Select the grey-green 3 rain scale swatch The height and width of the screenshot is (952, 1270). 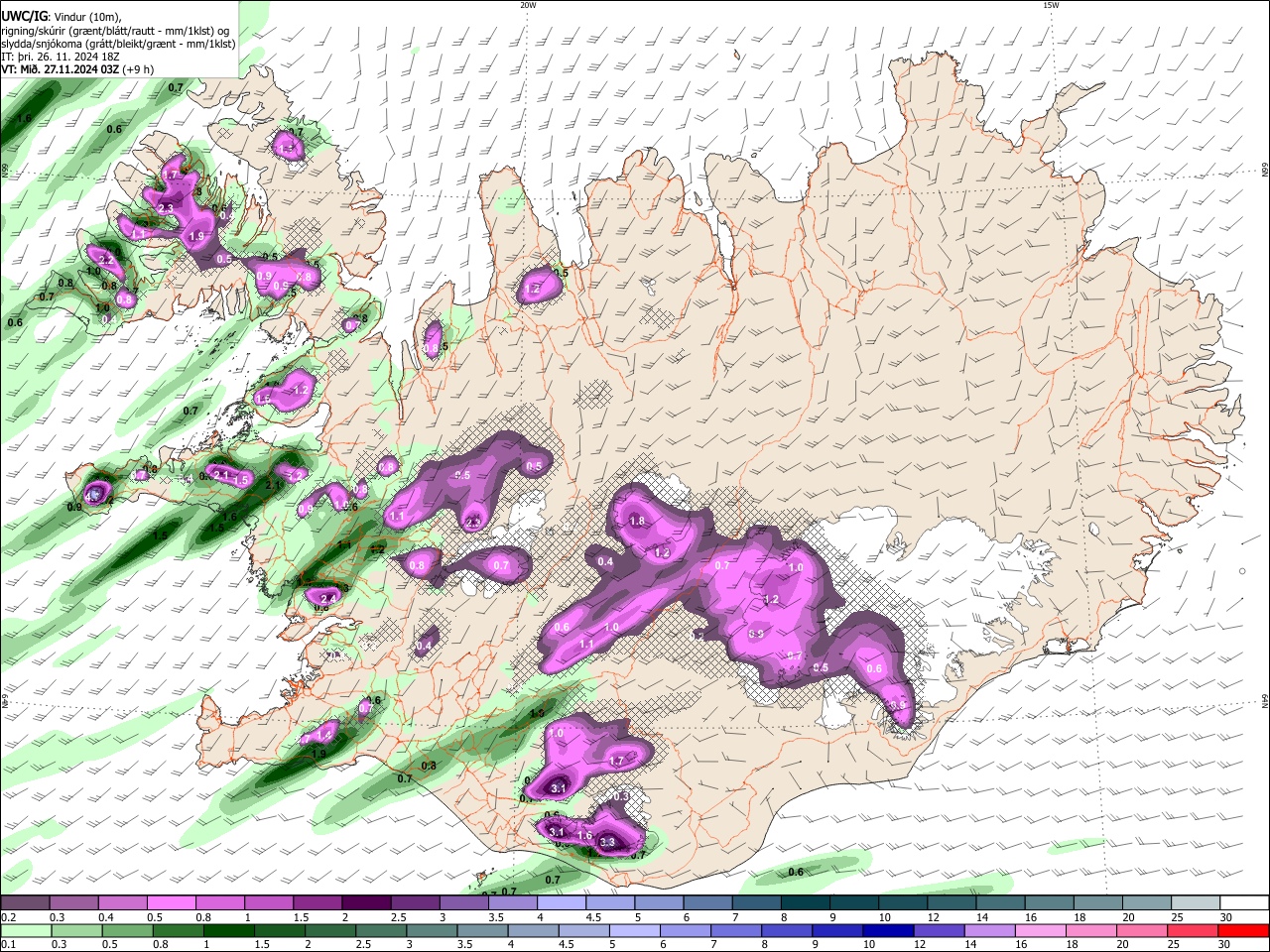pyautogui.click(x=432, y=930)
